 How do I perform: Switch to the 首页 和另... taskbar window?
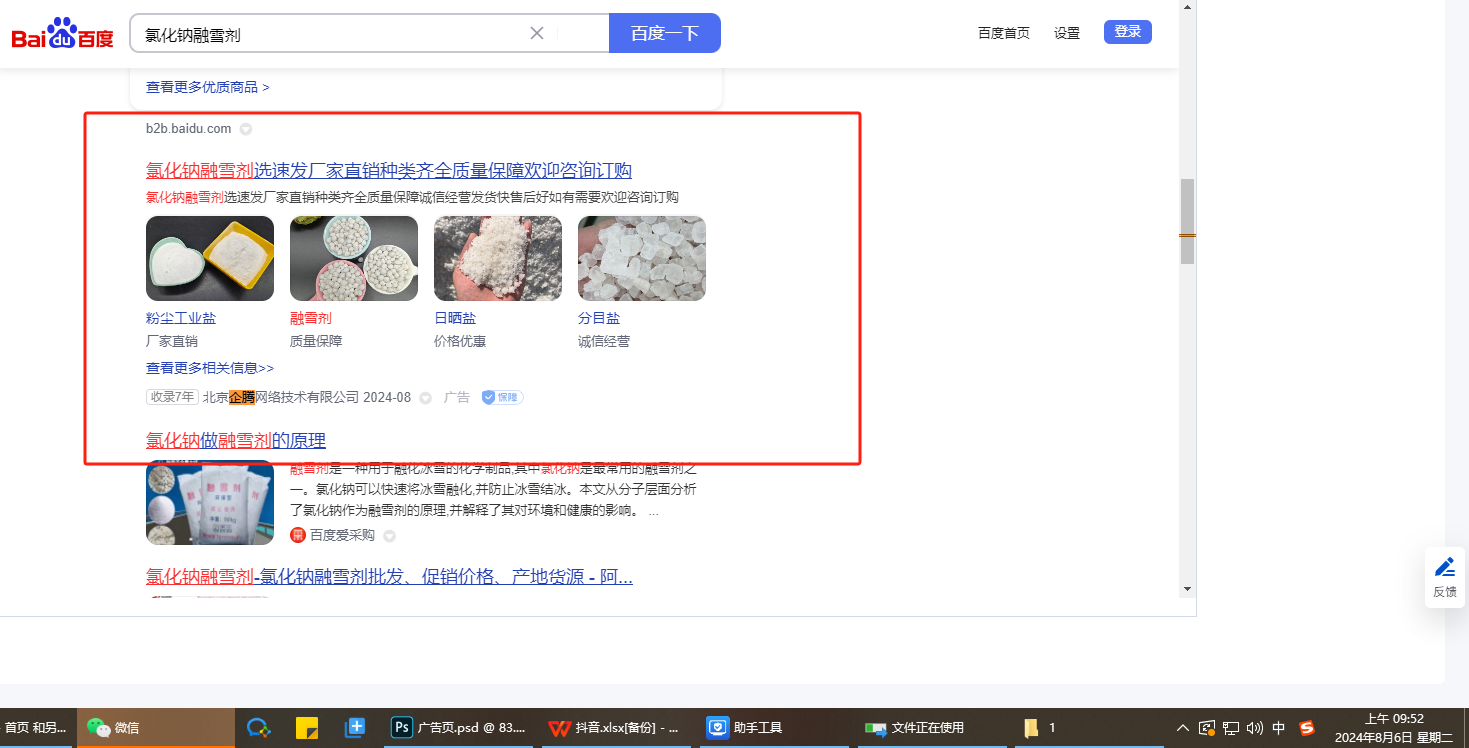click(36, 728)
